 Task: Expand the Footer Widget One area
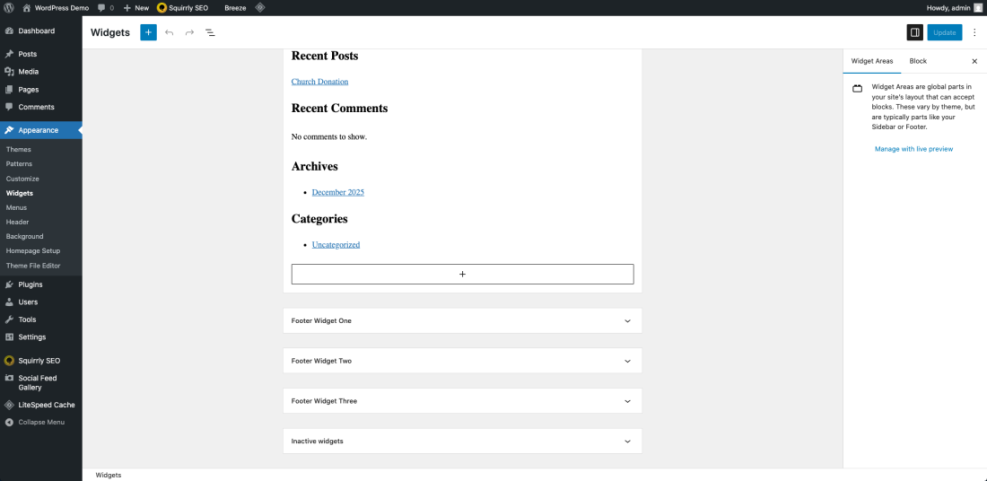pos(463,320)
